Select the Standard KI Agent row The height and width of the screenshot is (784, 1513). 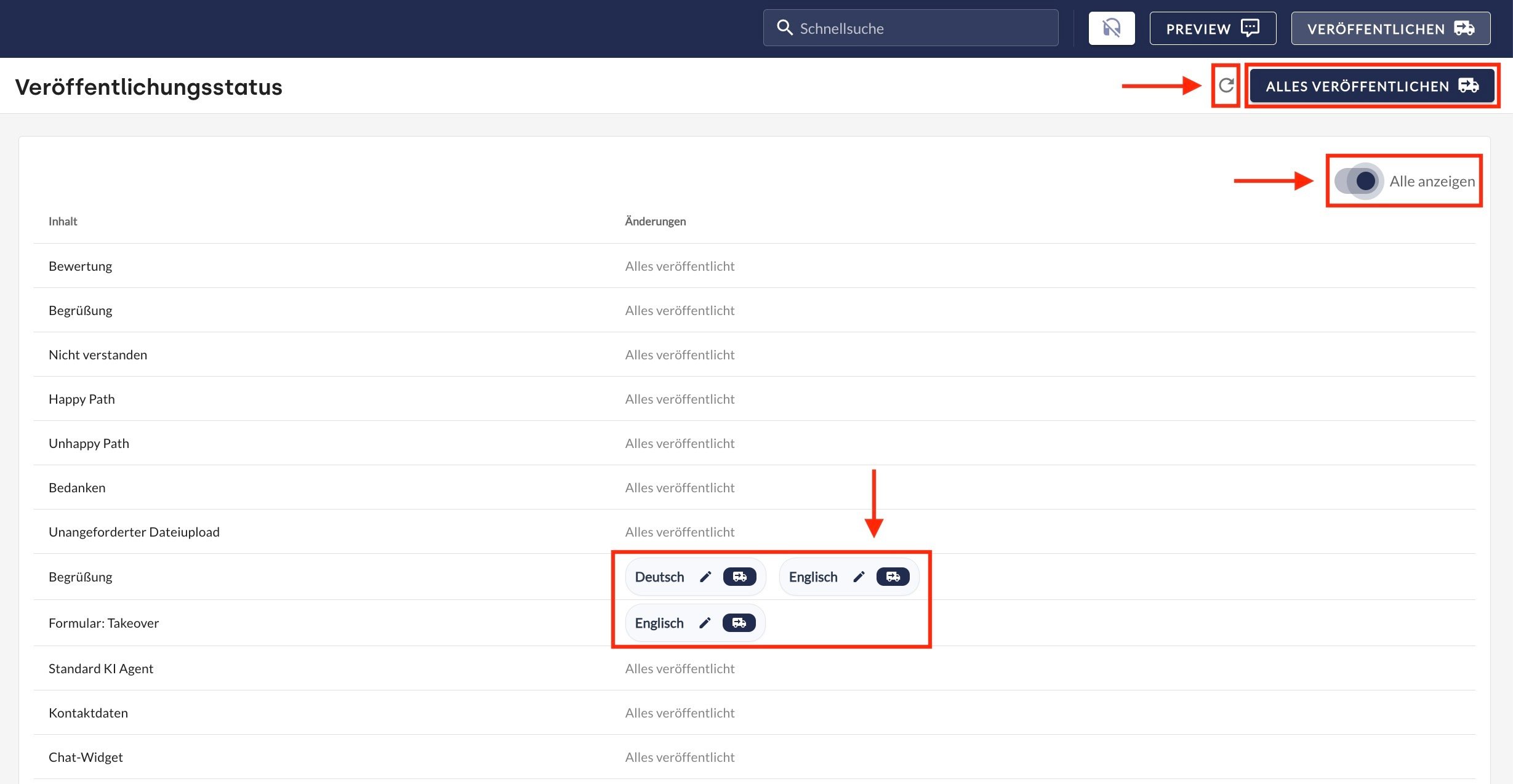(101, 668)
